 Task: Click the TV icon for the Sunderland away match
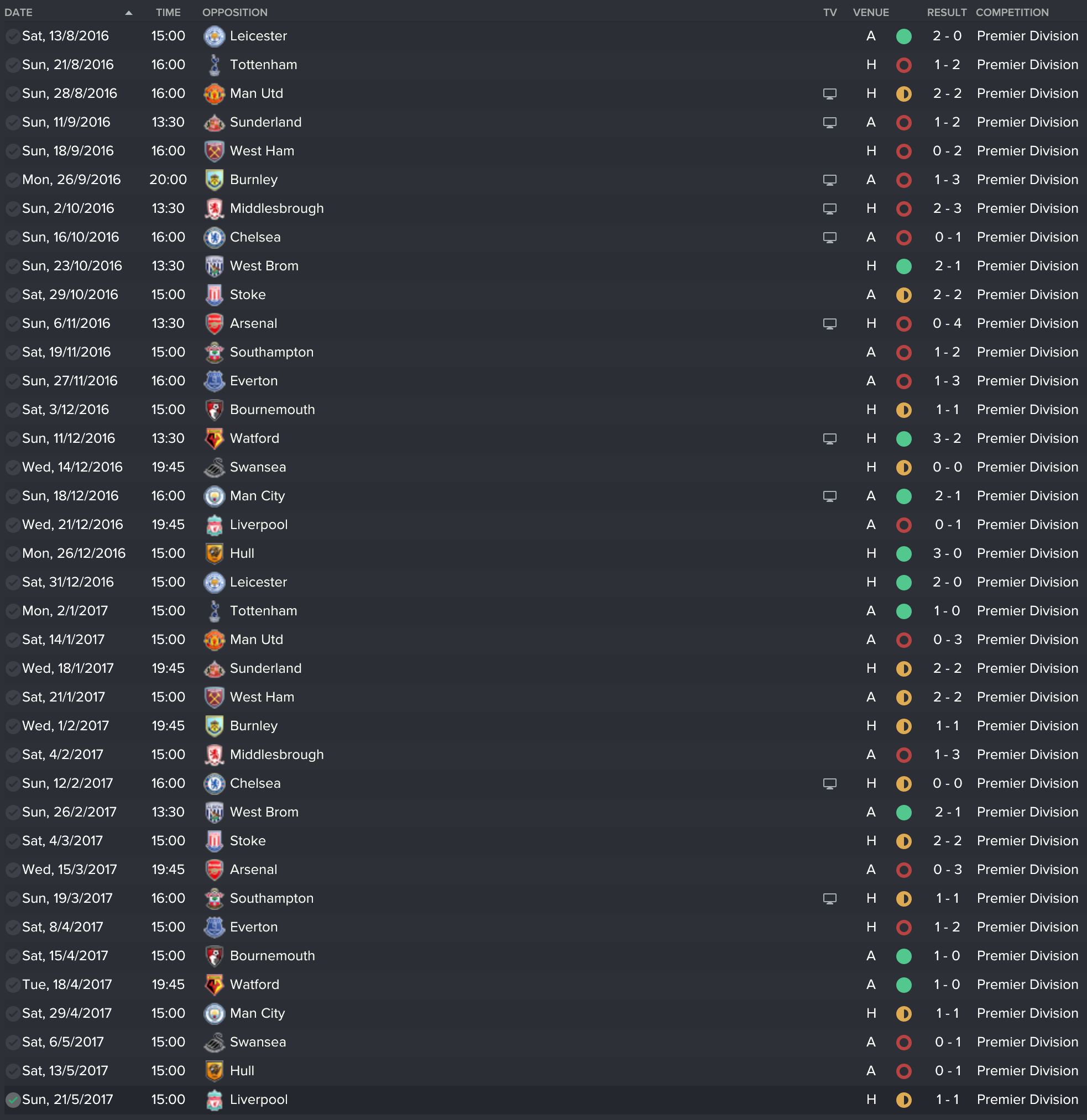click(829, 122)
